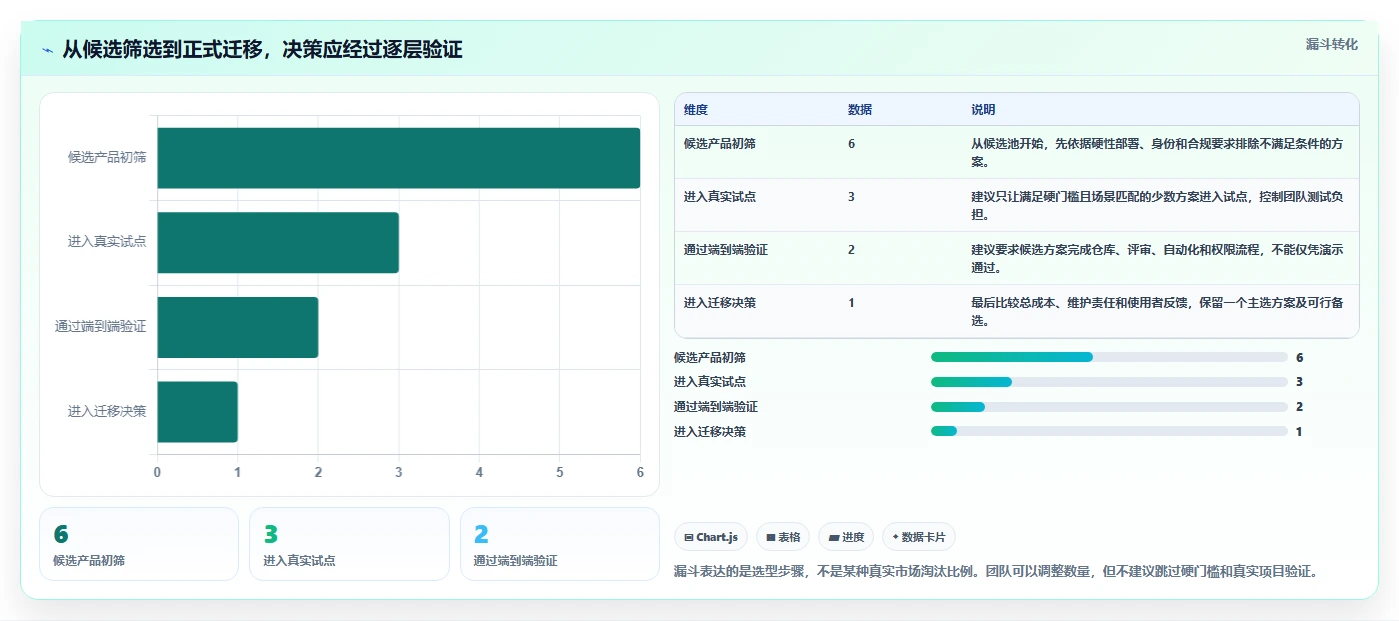
Task: Click the table value 6 for 候选产品初筛
Action: 852,144
